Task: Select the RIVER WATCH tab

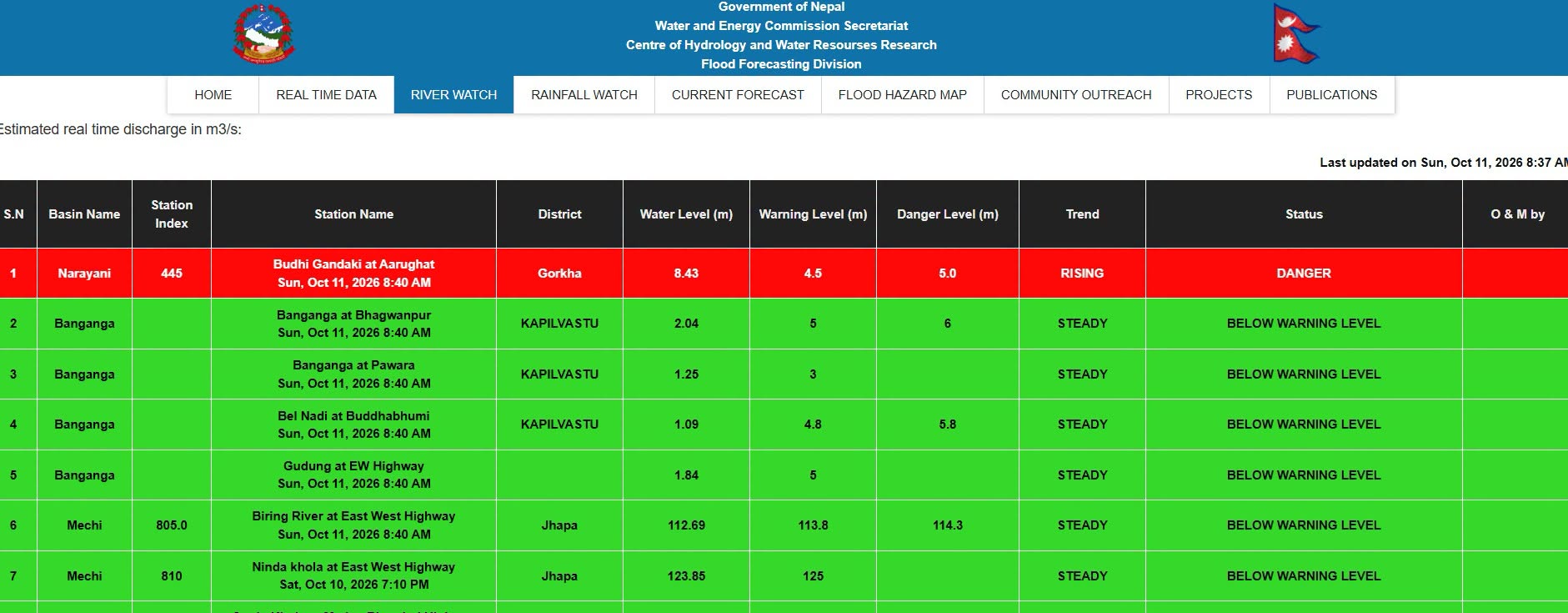Action: pos(453,95)
